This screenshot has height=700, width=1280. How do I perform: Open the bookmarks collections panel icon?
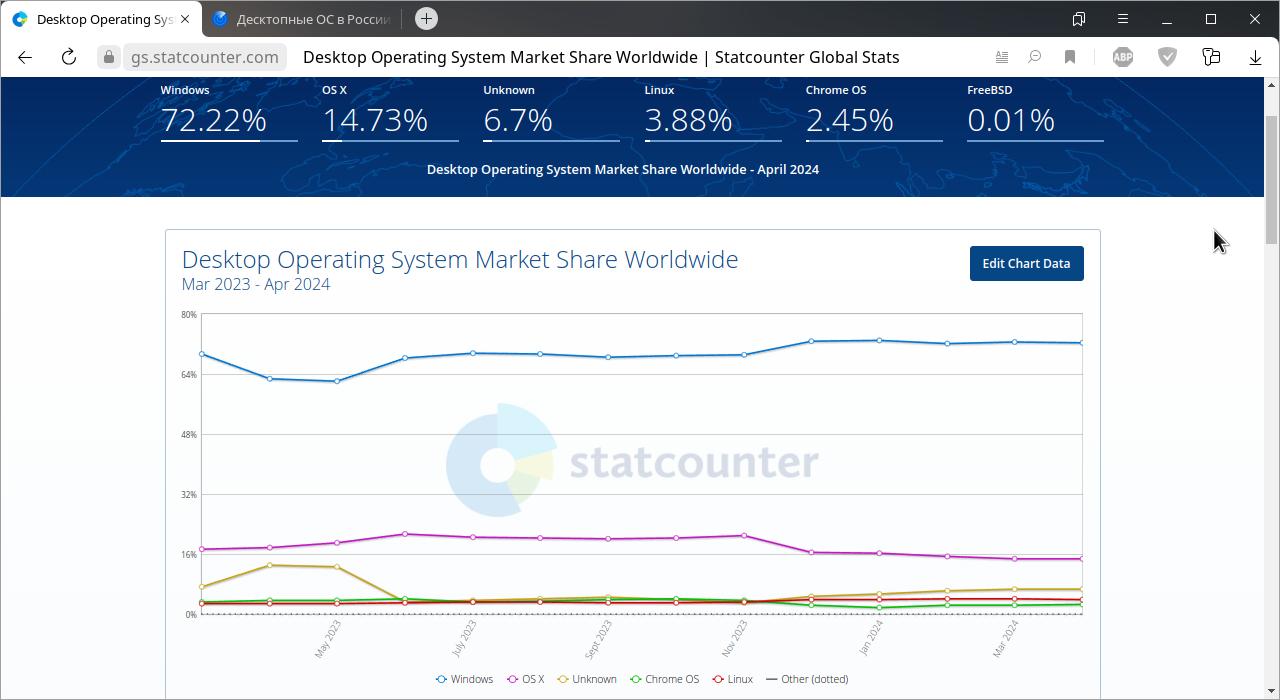coord(1079,19)
